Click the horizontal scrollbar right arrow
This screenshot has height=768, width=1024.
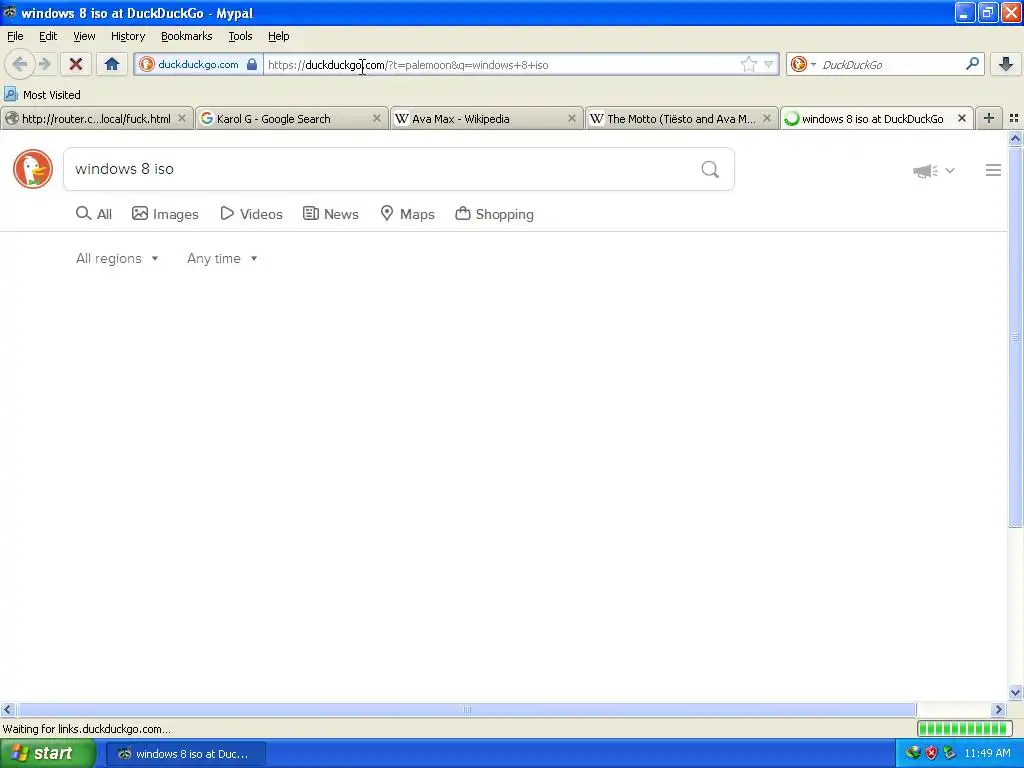[x=998, y=709]
